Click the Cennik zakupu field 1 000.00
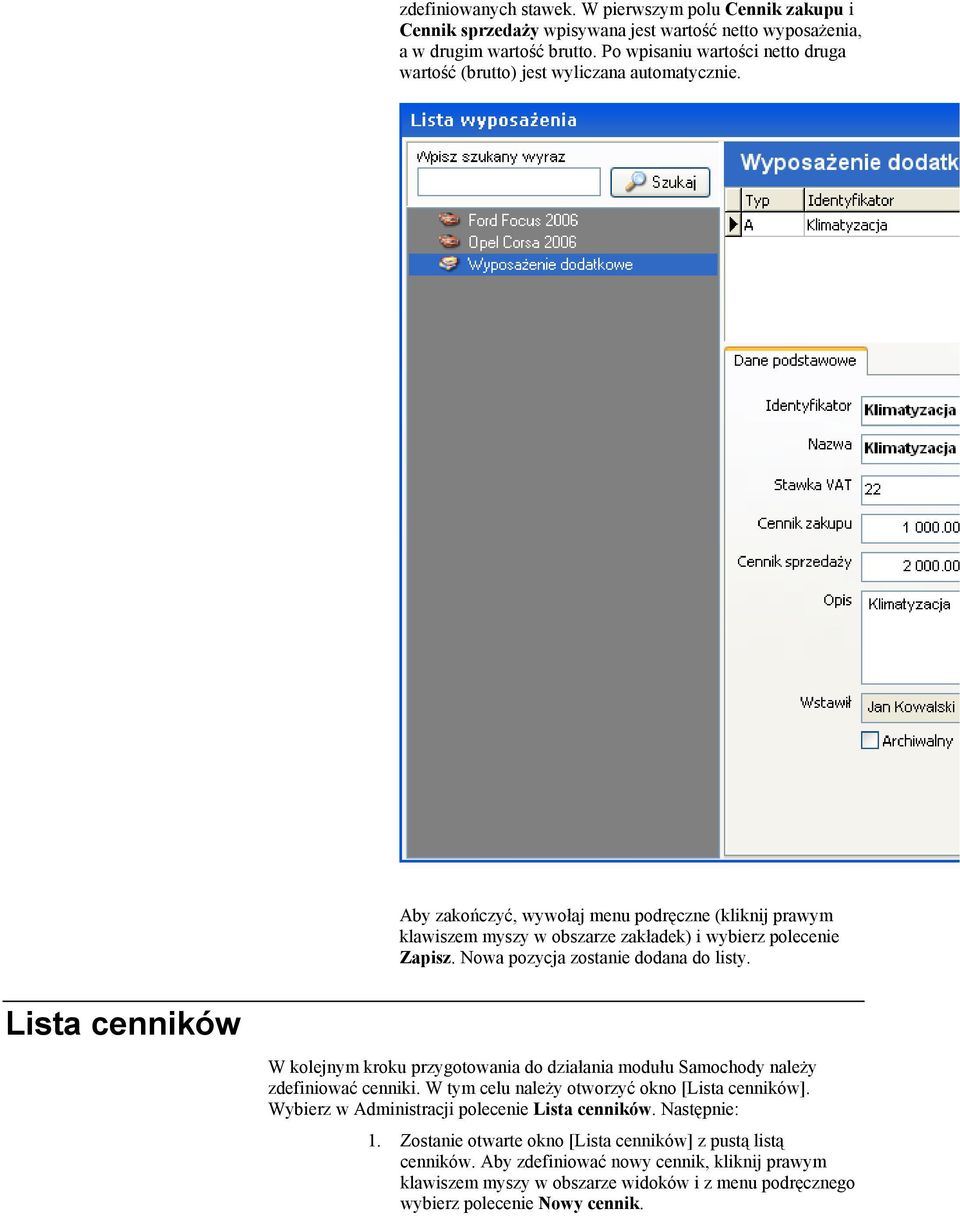The image size is (960, 1216). 910,527
